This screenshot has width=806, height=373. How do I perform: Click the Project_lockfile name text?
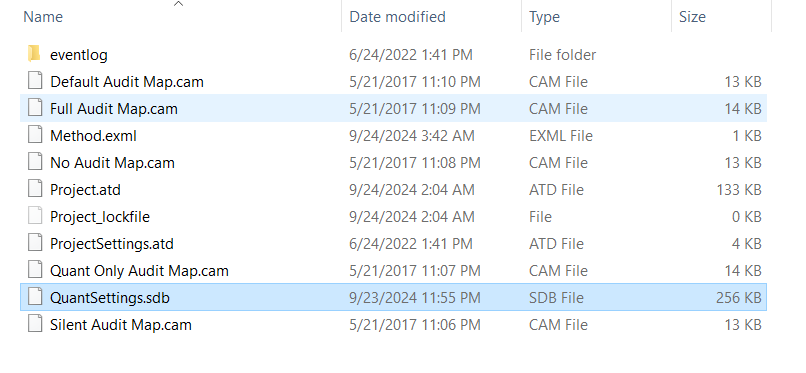pyautogui.click(x=100, y=217)
